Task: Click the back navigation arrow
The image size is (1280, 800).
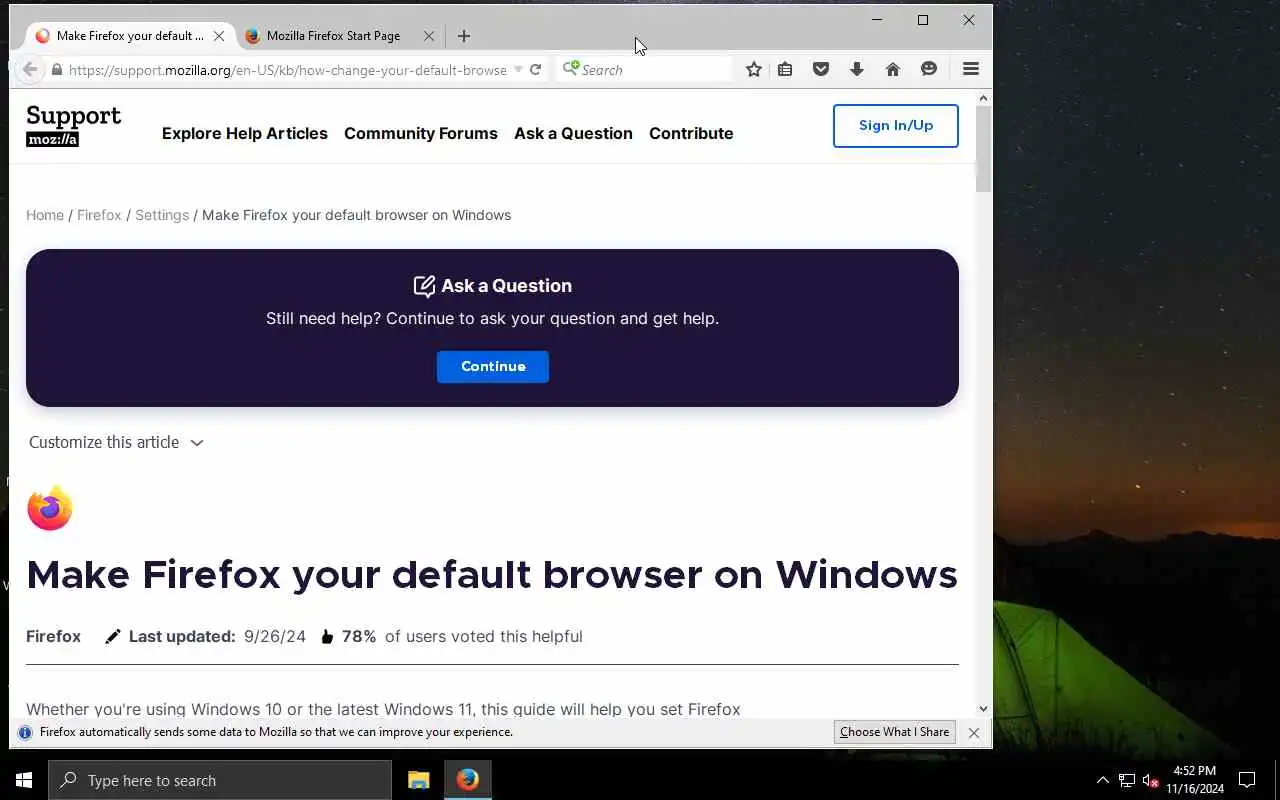Action: pyautogui.click(x=30, y=69)
